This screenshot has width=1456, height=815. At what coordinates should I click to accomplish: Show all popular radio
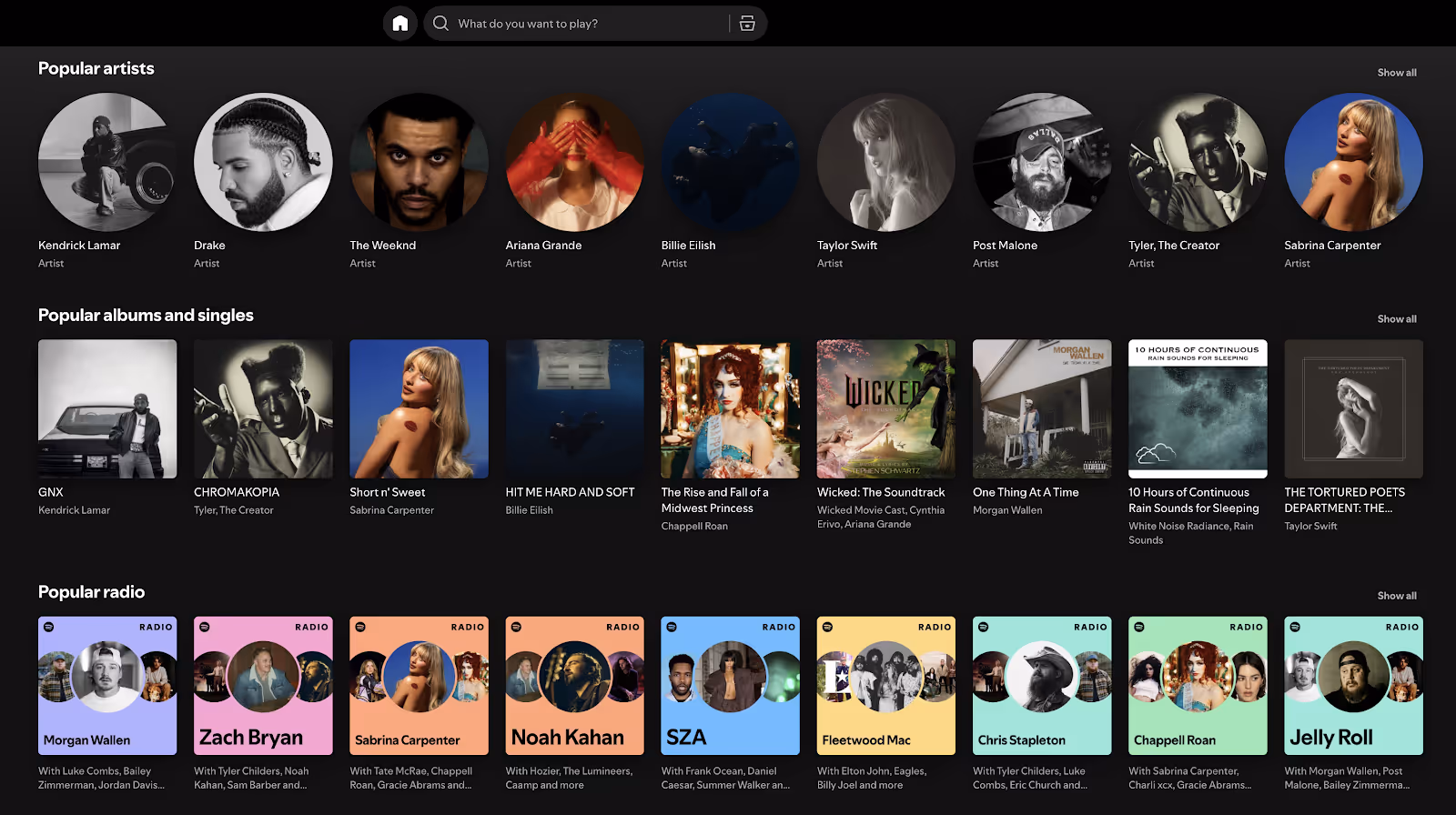click(1397, 596)
